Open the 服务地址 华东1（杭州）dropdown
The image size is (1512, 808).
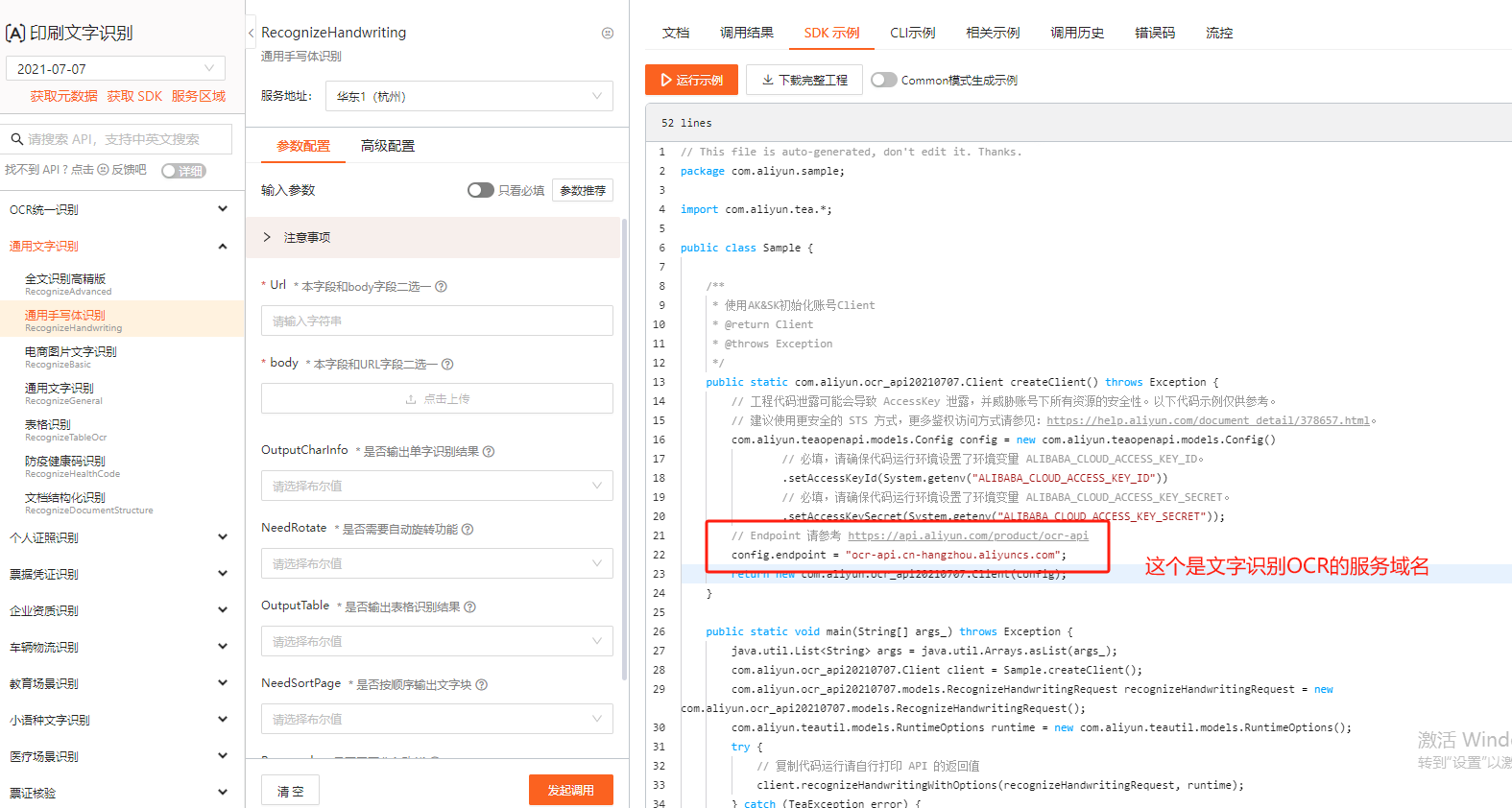(x=469, y=96)
